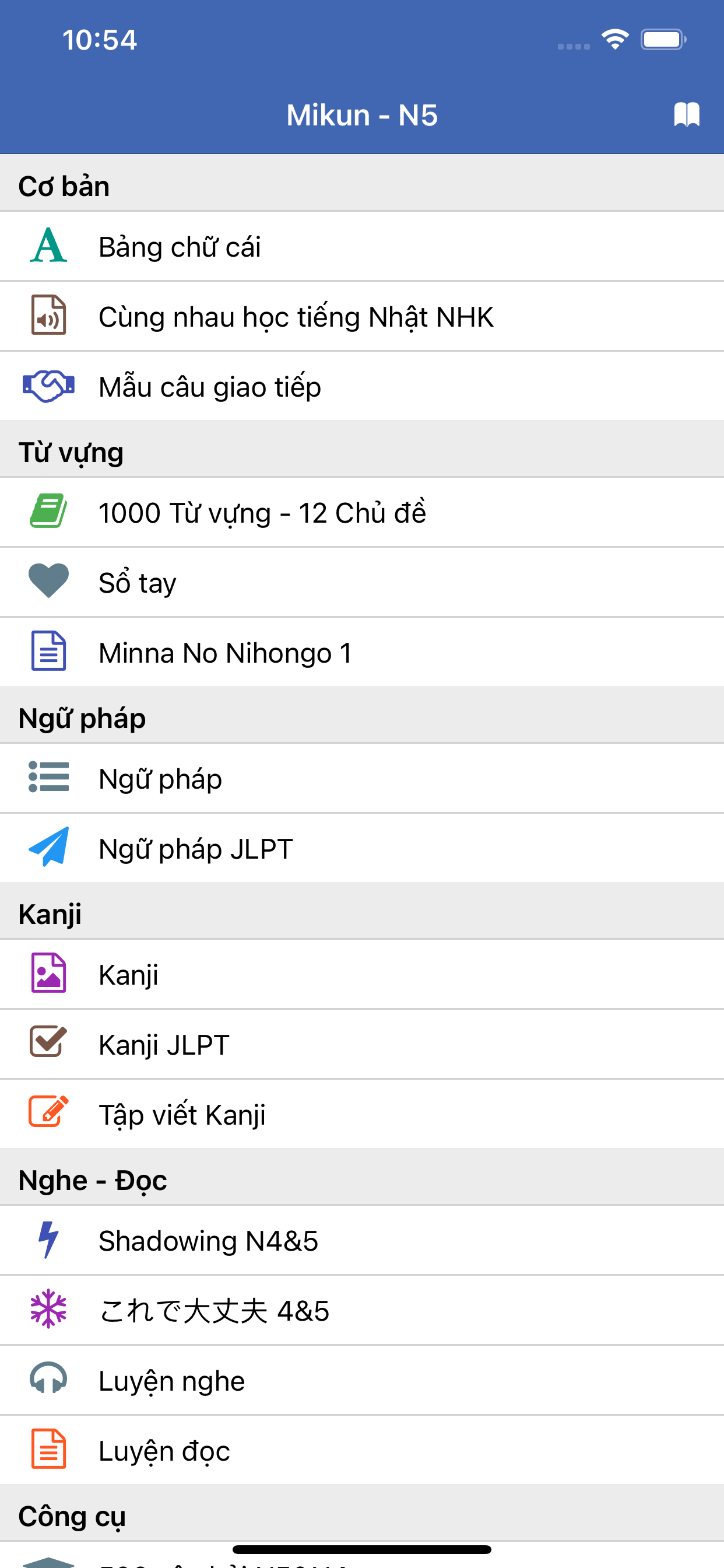Tap the audio document icon for NHK lessons
This screenshot has width=724, height=1568.
tap(48, 317)
